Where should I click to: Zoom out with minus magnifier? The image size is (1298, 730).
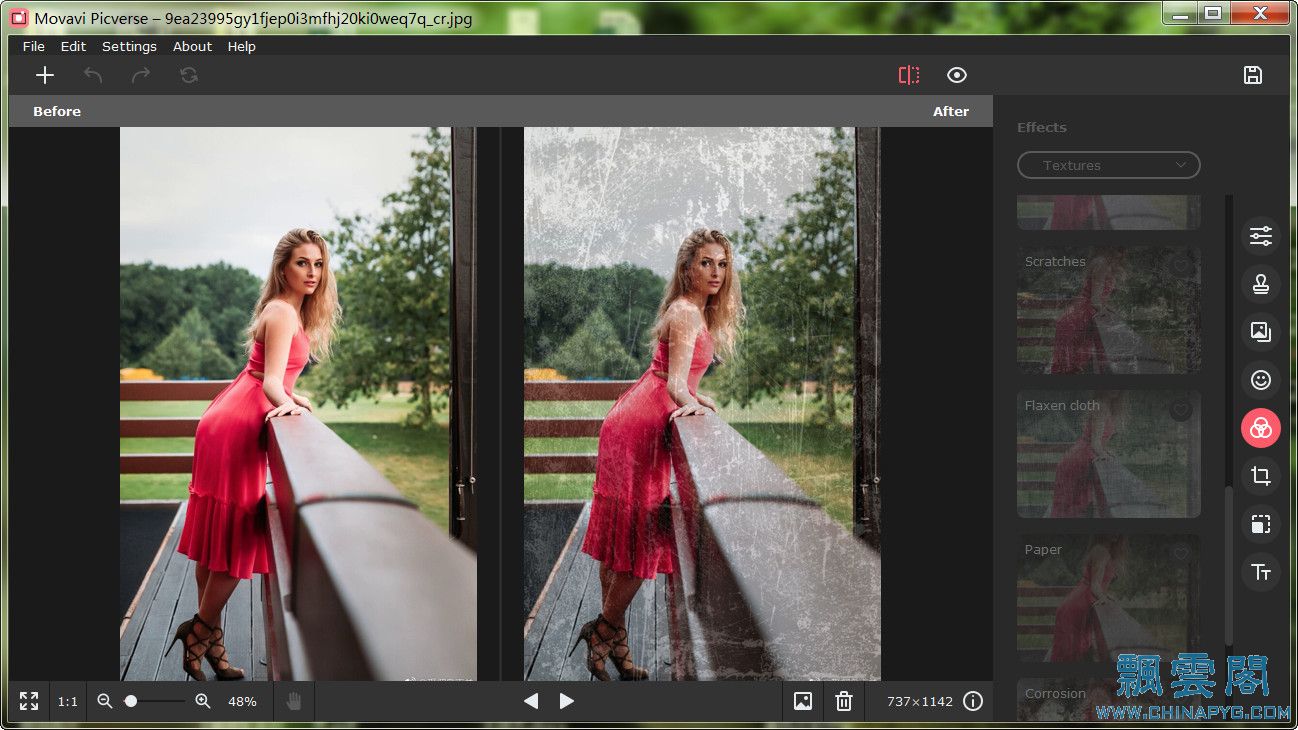(x=105, y=701)
